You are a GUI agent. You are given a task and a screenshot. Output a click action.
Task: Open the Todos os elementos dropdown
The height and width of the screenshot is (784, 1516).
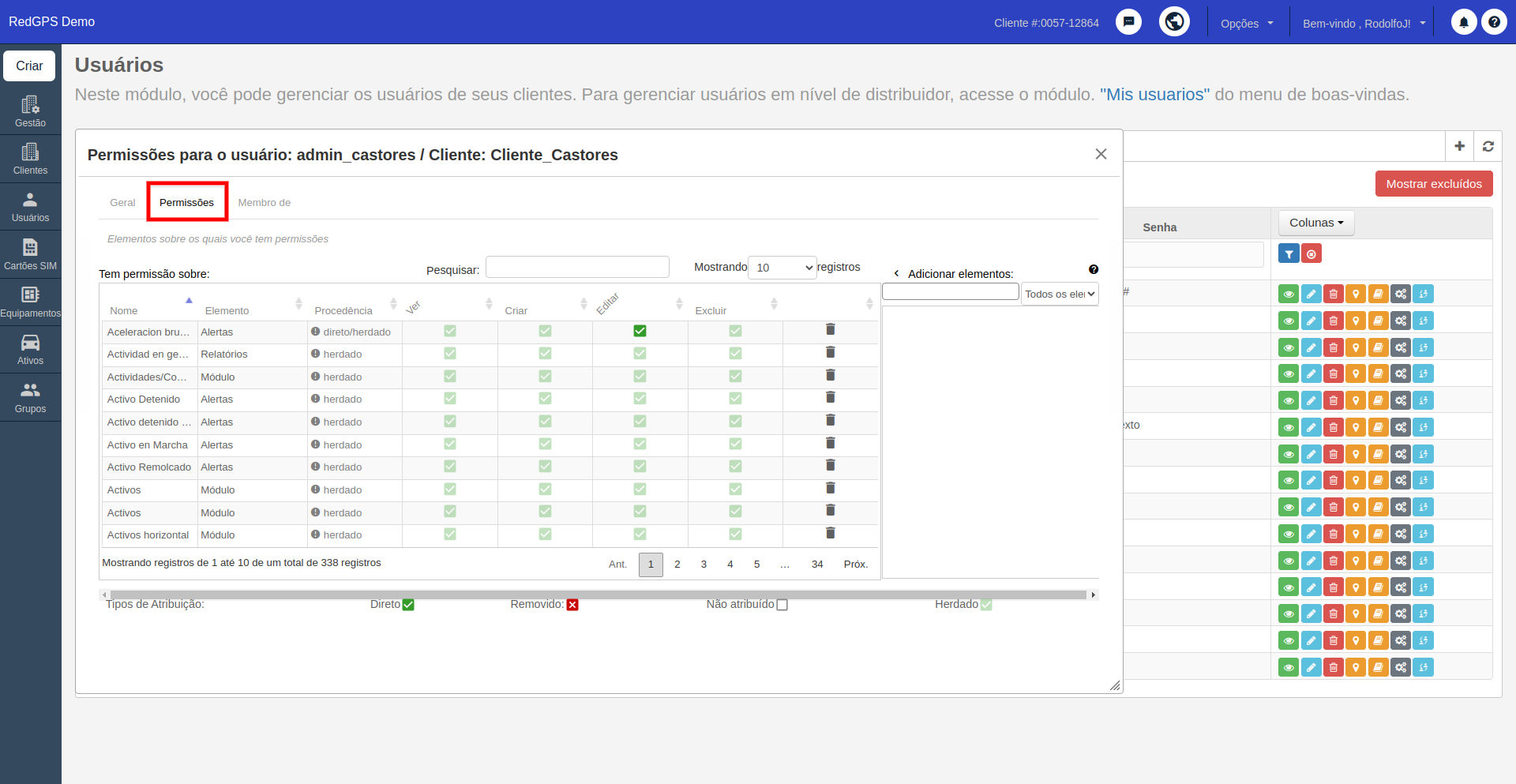[1060, 294]
